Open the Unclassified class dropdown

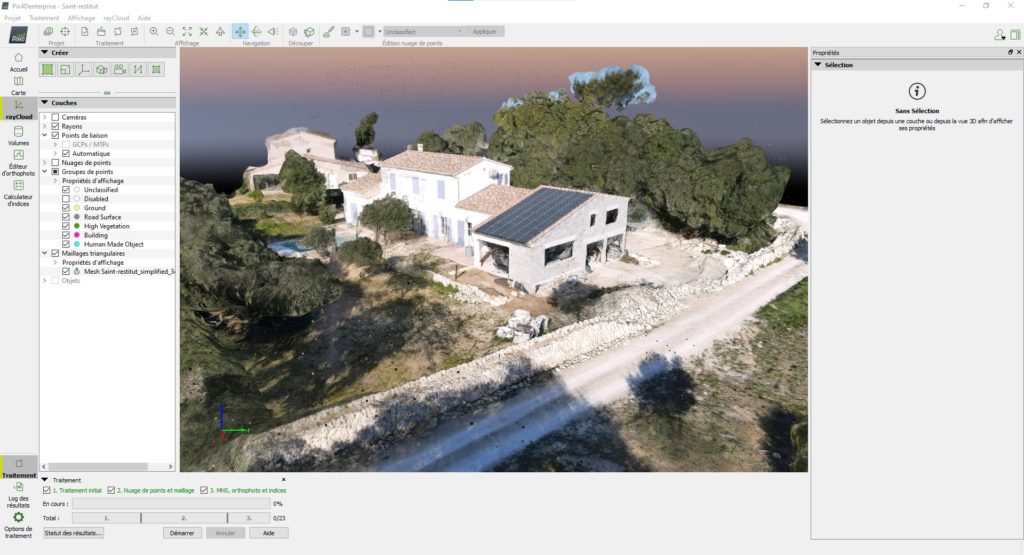423,31
